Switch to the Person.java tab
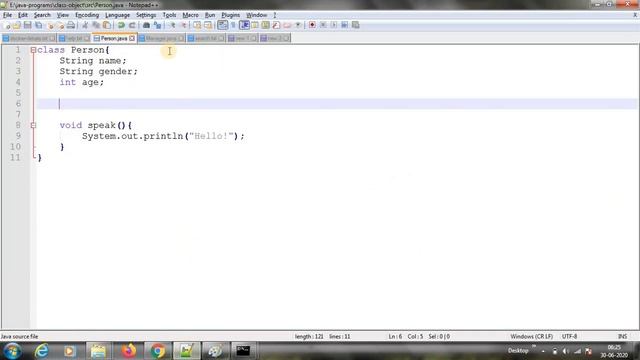 pos(113,38)
